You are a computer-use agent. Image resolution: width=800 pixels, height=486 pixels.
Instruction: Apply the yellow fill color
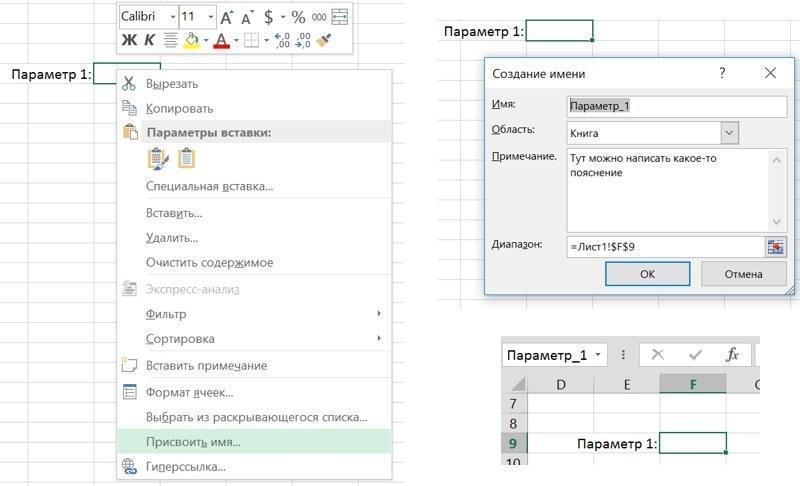pos(192,40)
